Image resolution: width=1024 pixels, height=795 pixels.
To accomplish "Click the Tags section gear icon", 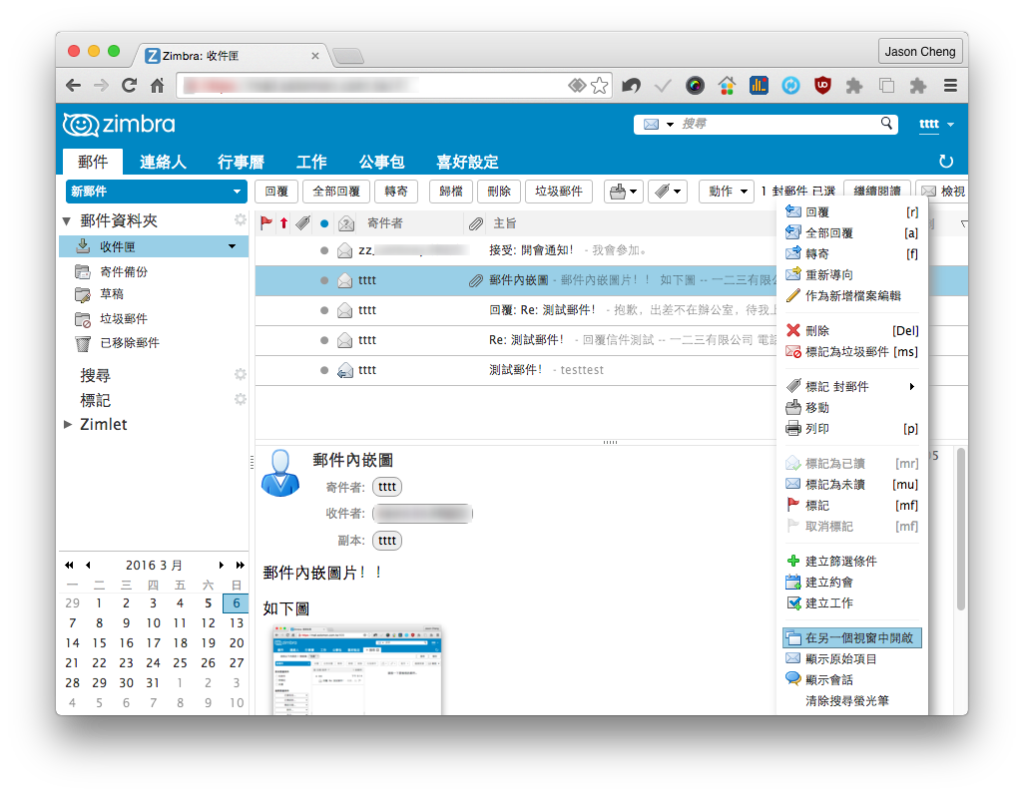I will point(240,399).
